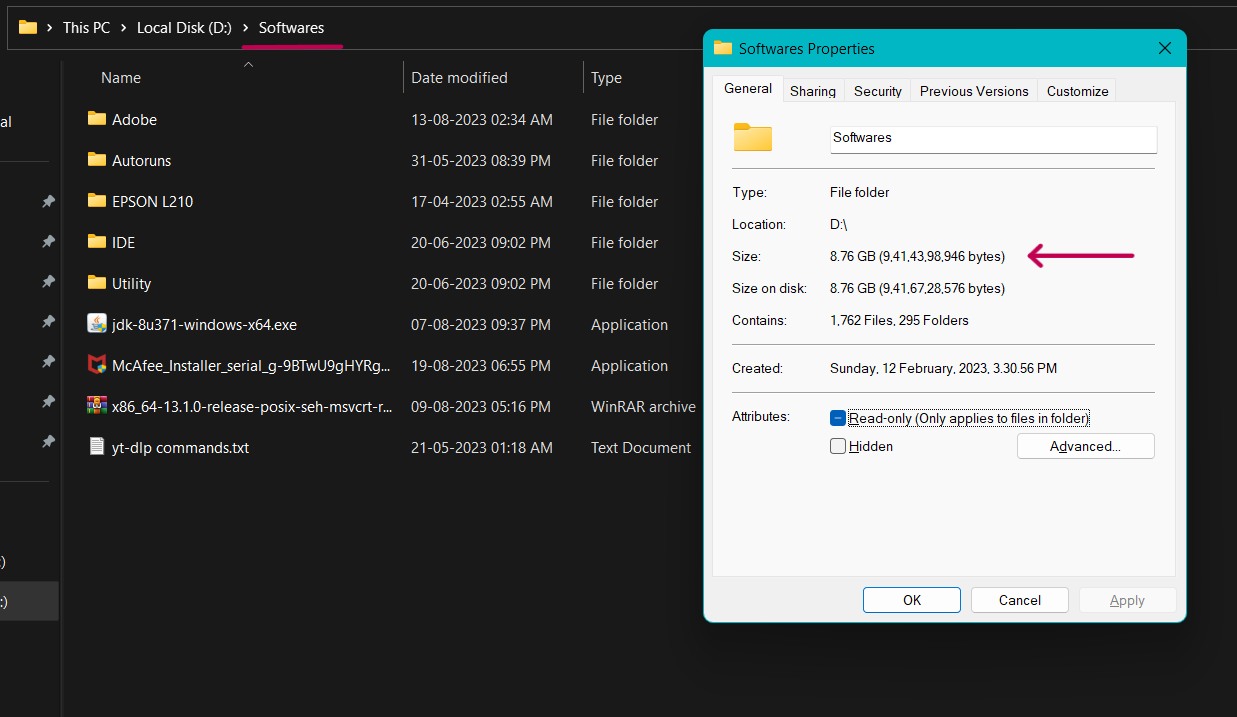Select the McAfee Installer application icon
This screenshot has width=1237, height=717.
98,365
